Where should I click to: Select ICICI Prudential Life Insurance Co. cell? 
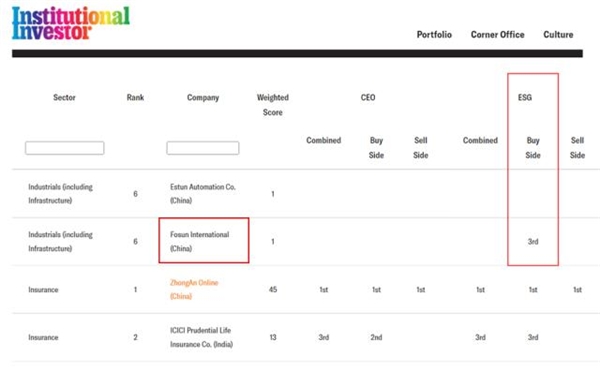coord(201,337)
